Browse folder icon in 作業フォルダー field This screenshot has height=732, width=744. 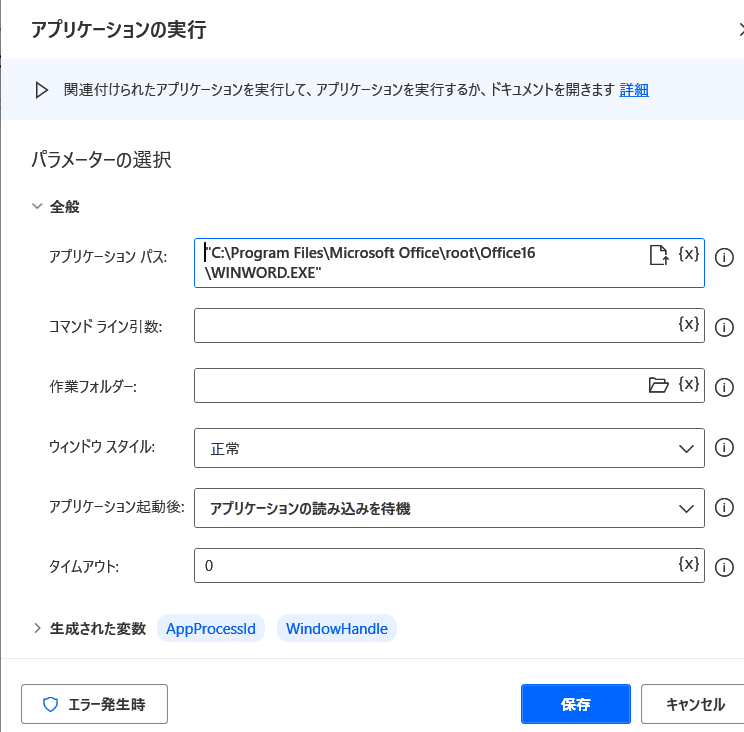click(x=659, y=385)
